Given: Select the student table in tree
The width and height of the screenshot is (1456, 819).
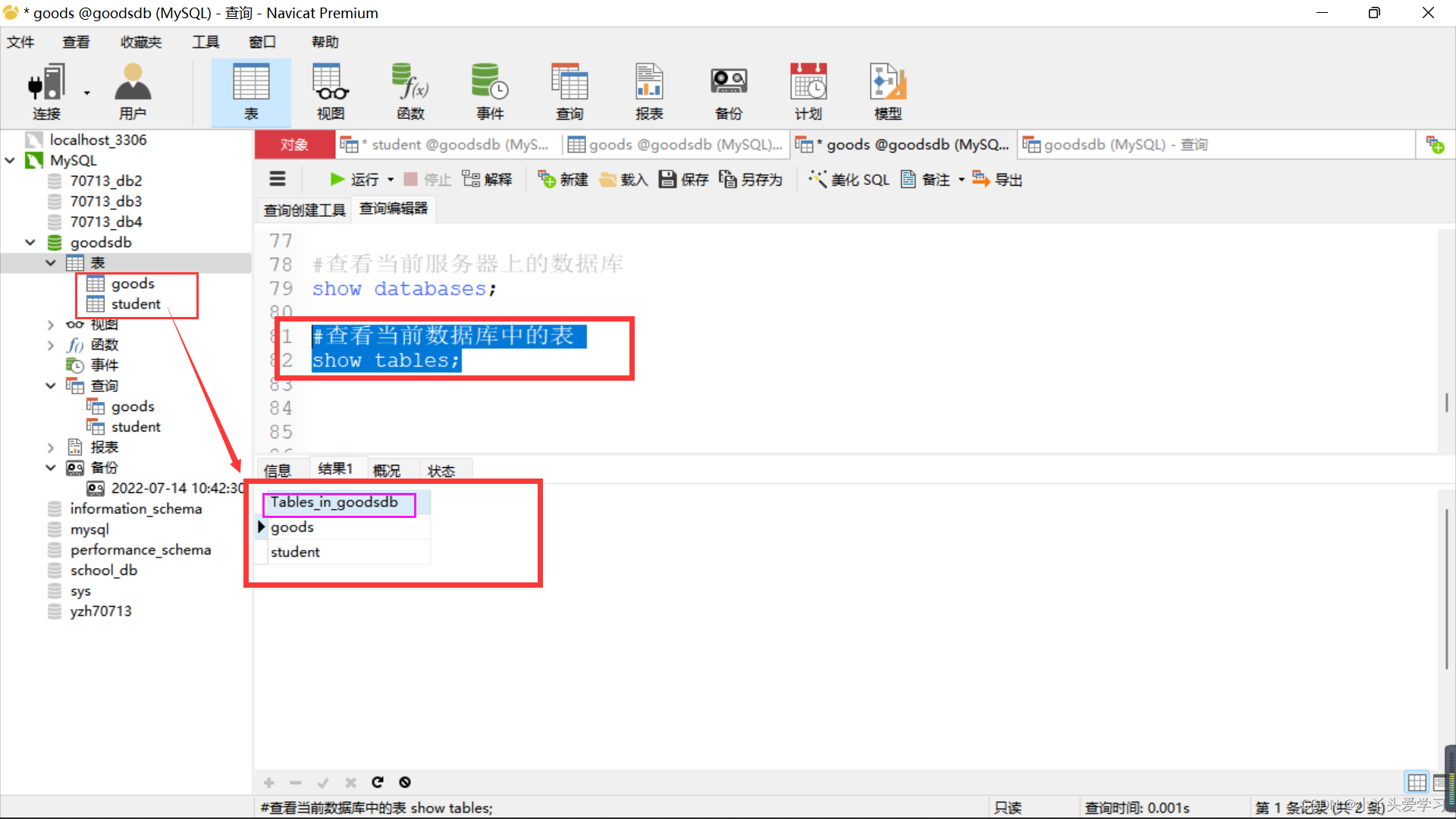Looking at the screenshot, I should point(136,304).
